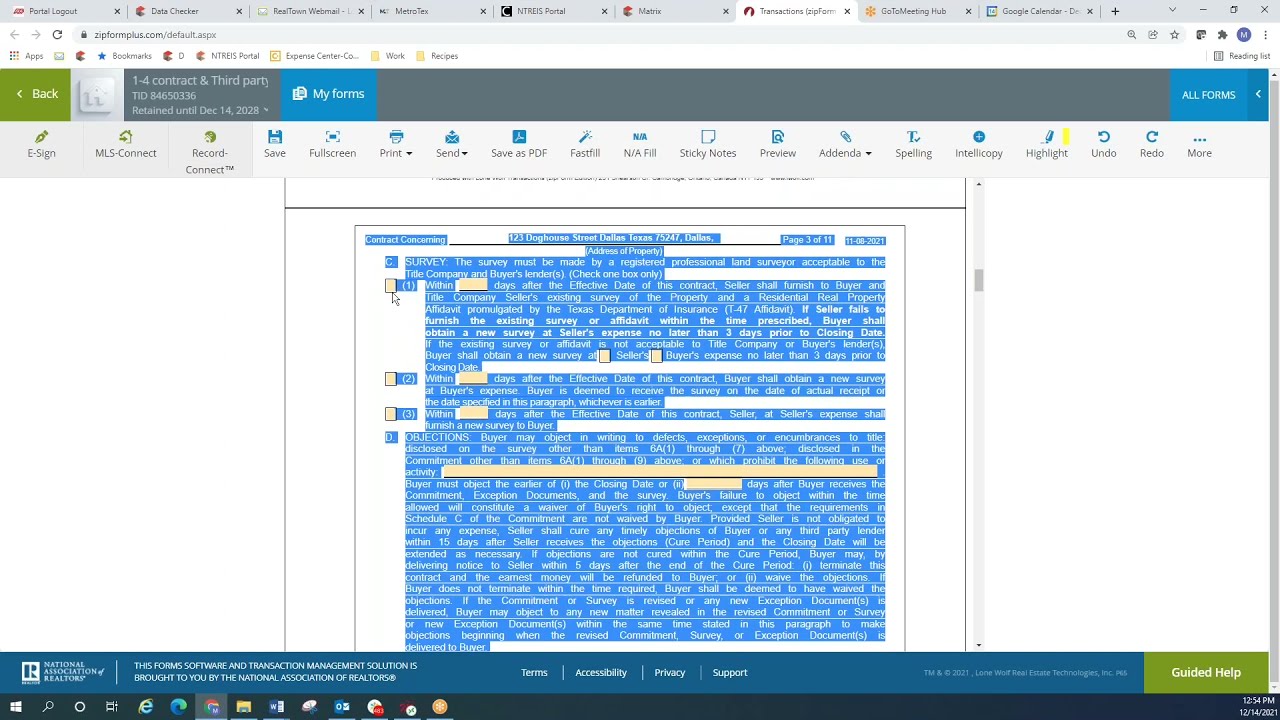Open the Accessibility link
Viewport: 1280px width, 720px height.
tap(601, 672)
